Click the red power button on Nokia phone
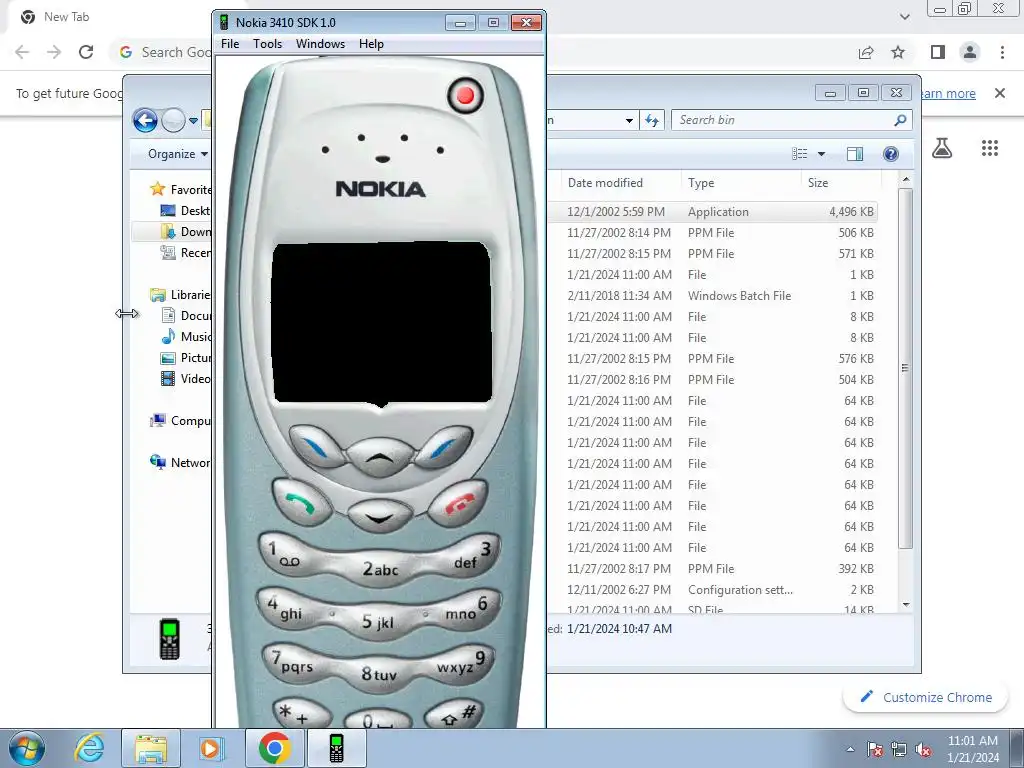 [465, 96]
